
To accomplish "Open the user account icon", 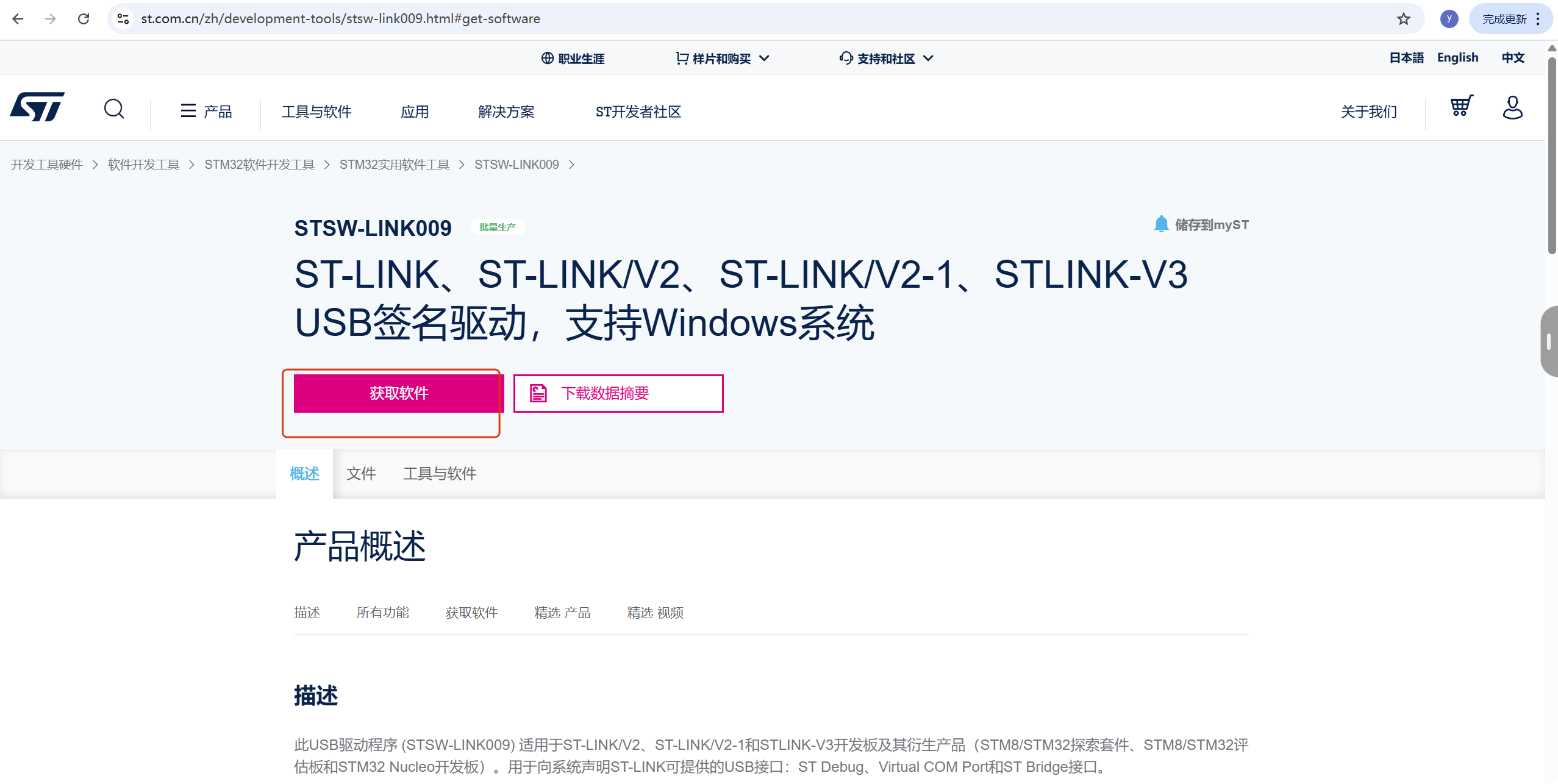I will click(1512, 108).
